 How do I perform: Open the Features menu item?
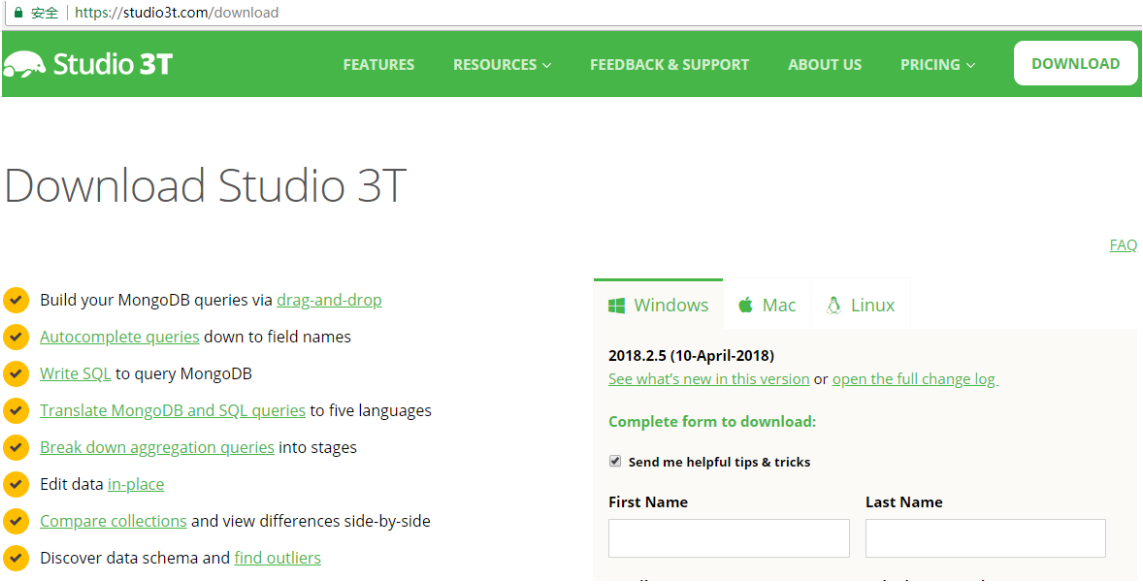[378, 64]
